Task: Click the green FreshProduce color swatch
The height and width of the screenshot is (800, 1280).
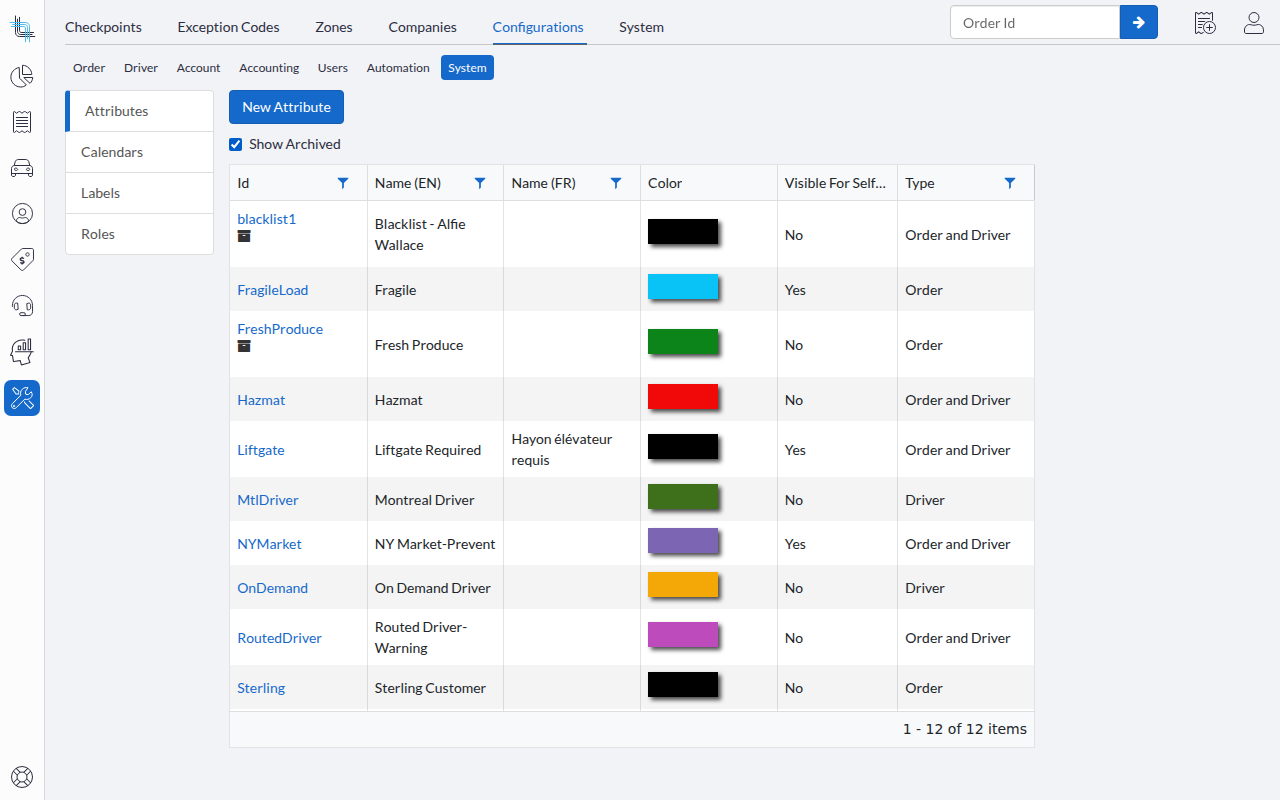Action: (683, 342)
